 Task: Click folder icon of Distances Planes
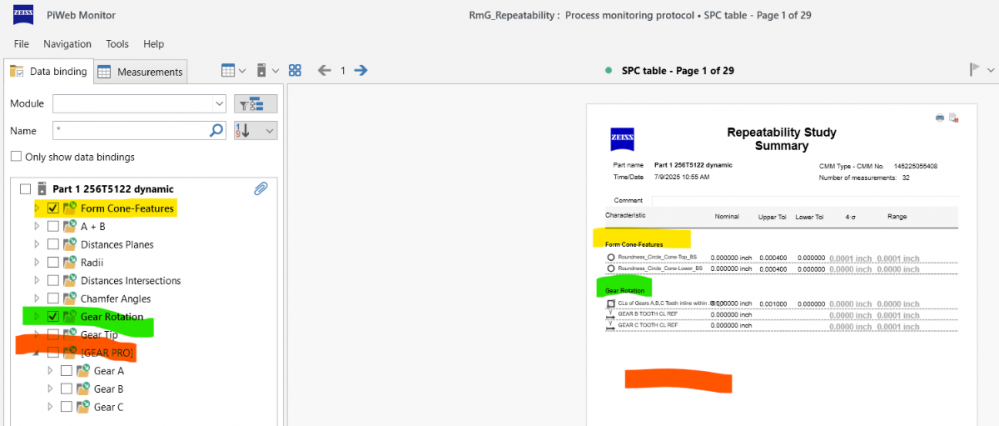point(69,244)
